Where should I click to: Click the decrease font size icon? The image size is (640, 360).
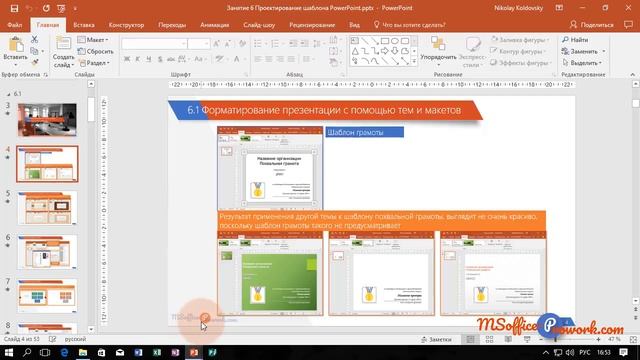(228, 43)
